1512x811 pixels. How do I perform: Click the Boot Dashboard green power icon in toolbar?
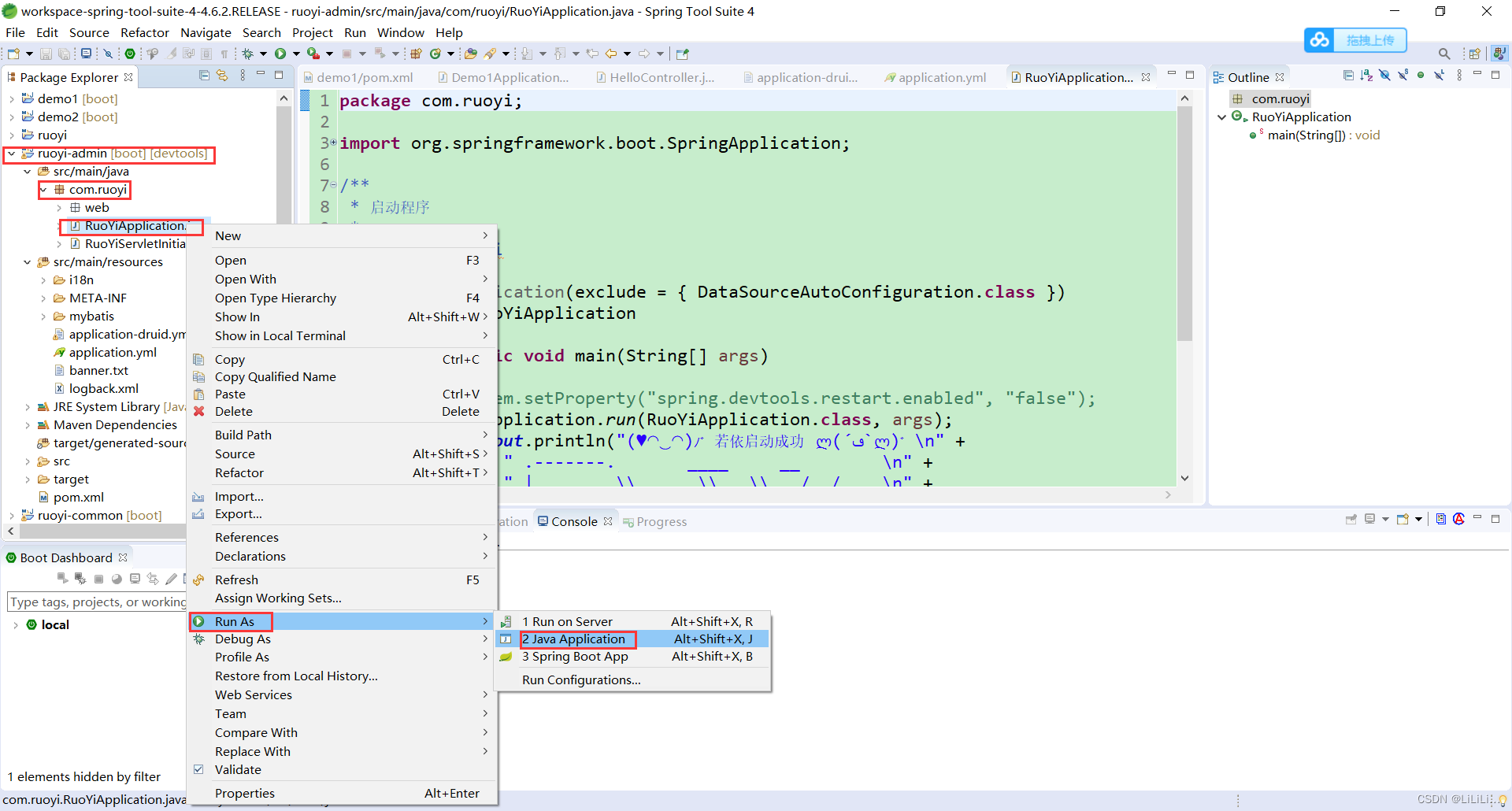pyautogui.click(x=130, y=54)
